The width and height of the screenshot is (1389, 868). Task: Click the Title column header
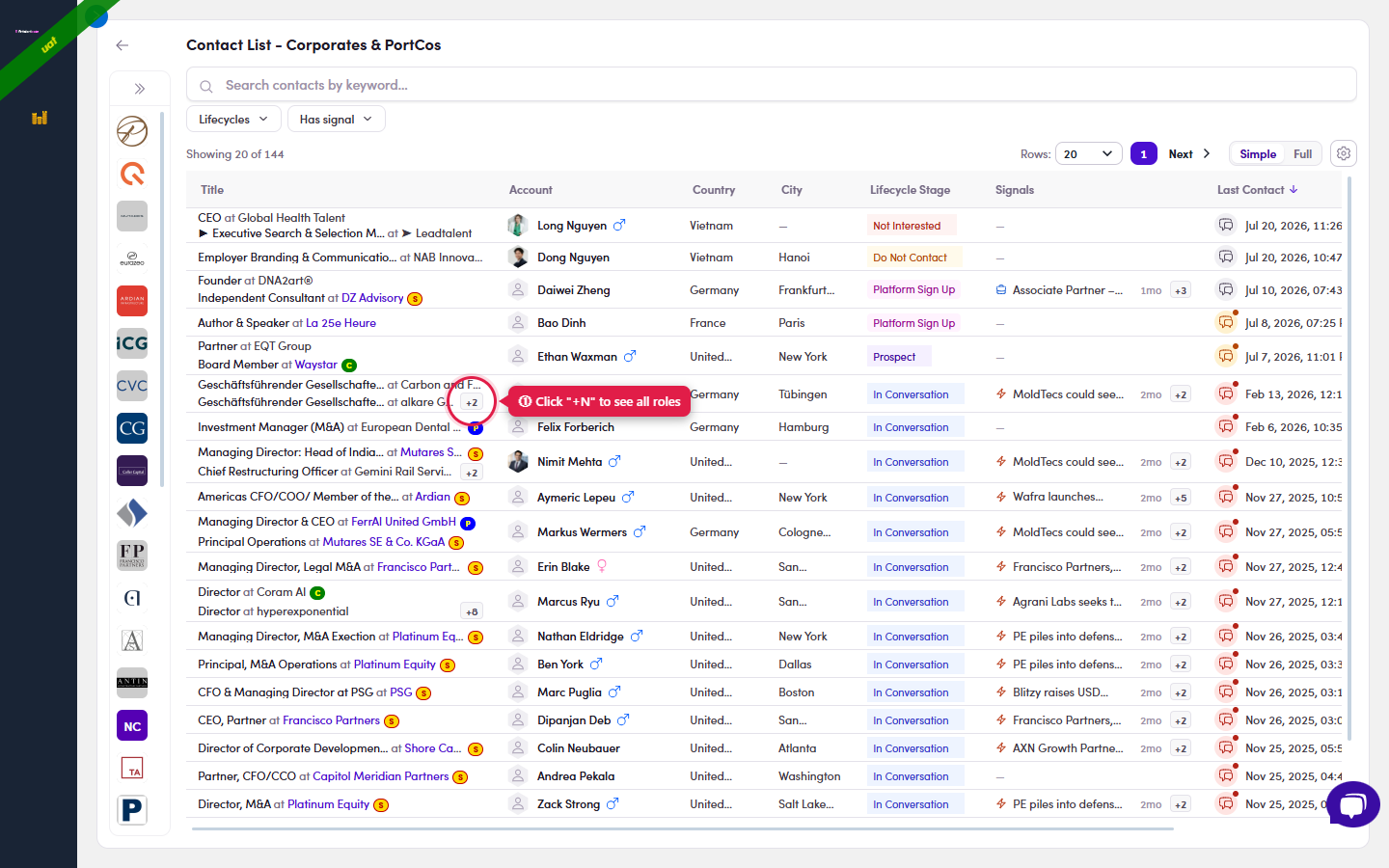point(212,190)
